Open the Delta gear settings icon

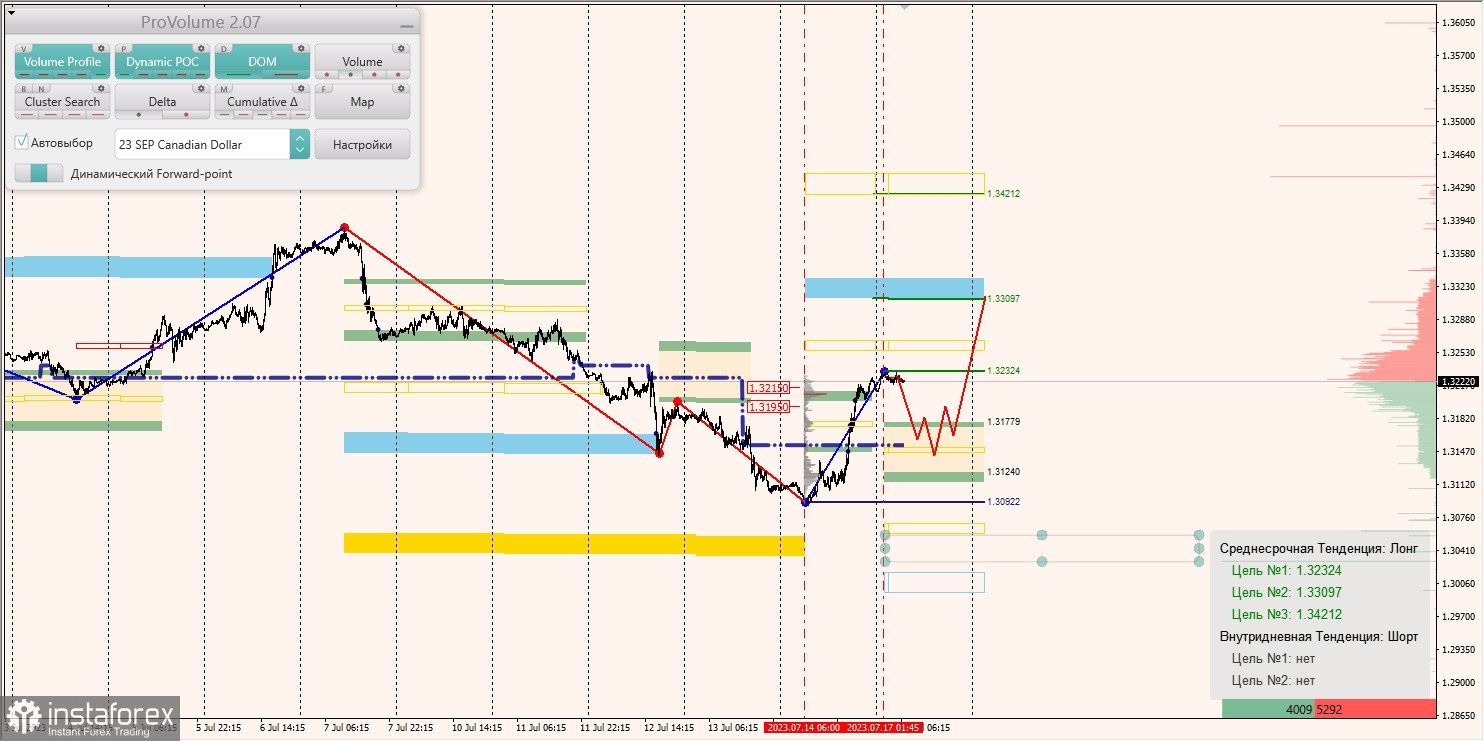[201, 88]
